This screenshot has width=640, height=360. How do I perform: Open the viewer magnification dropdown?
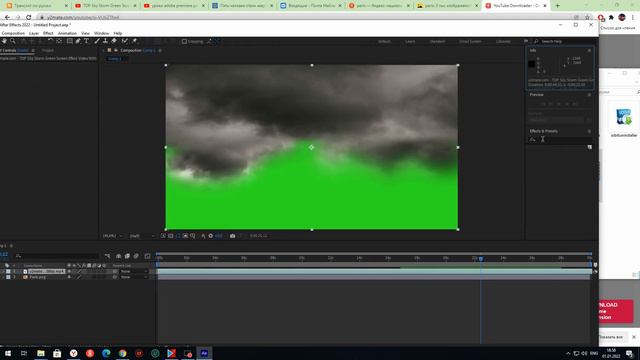pos(112,236)
